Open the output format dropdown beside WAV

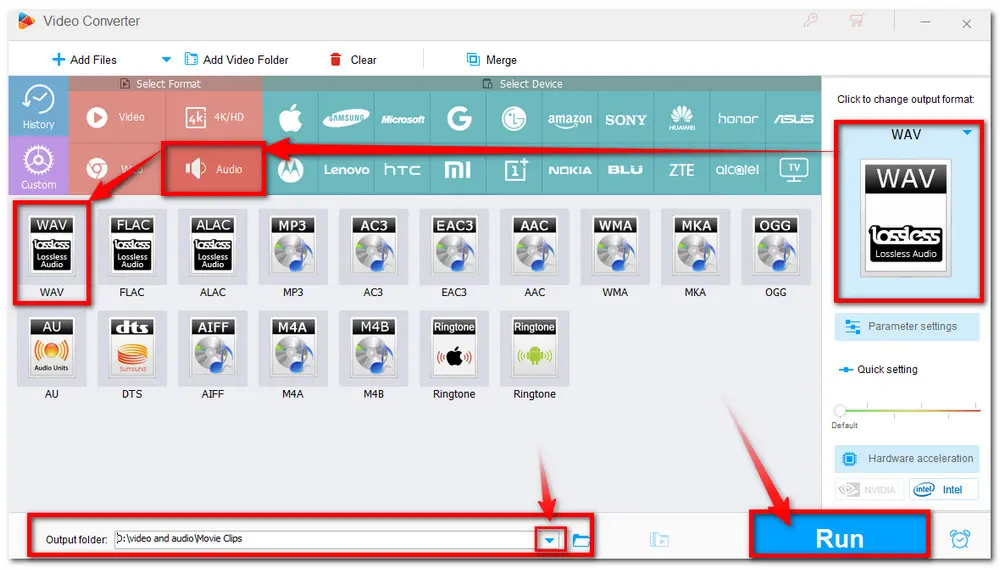tap(967, 133)
